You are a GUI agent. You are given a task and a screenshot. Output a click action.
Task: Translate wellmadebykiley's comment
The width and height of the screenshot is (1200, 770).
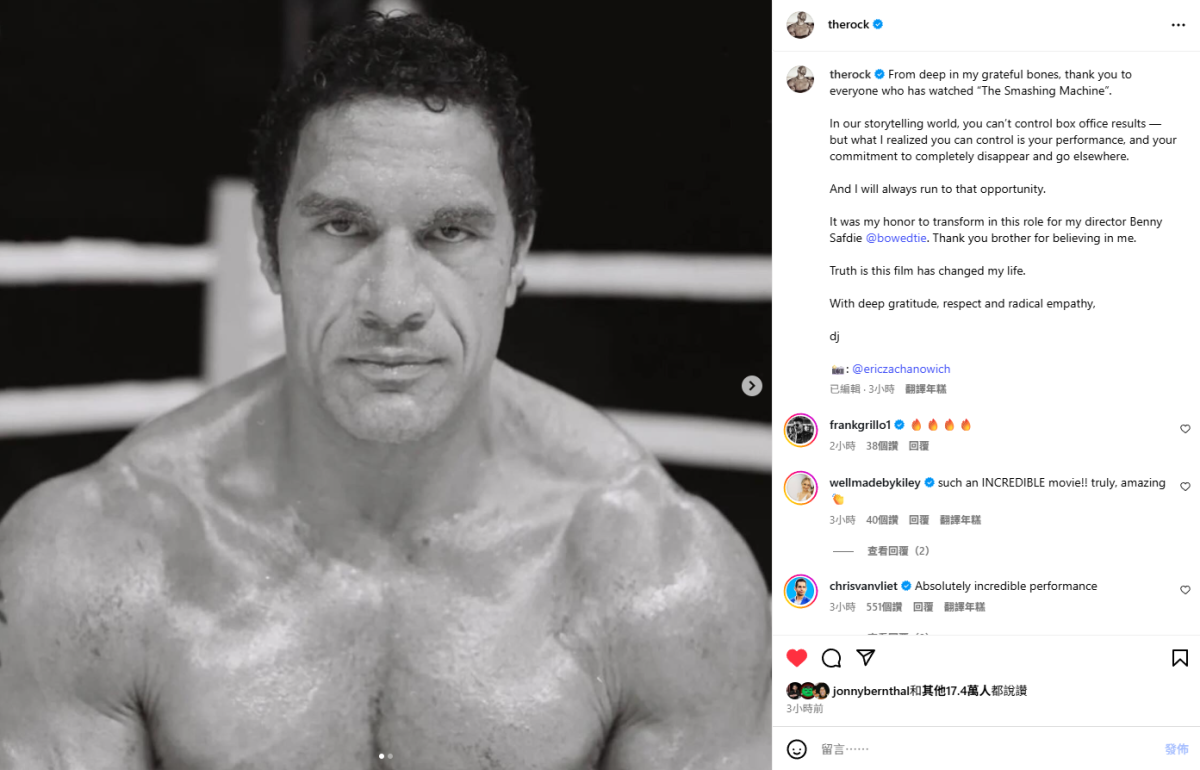click(x=960, y=520)
